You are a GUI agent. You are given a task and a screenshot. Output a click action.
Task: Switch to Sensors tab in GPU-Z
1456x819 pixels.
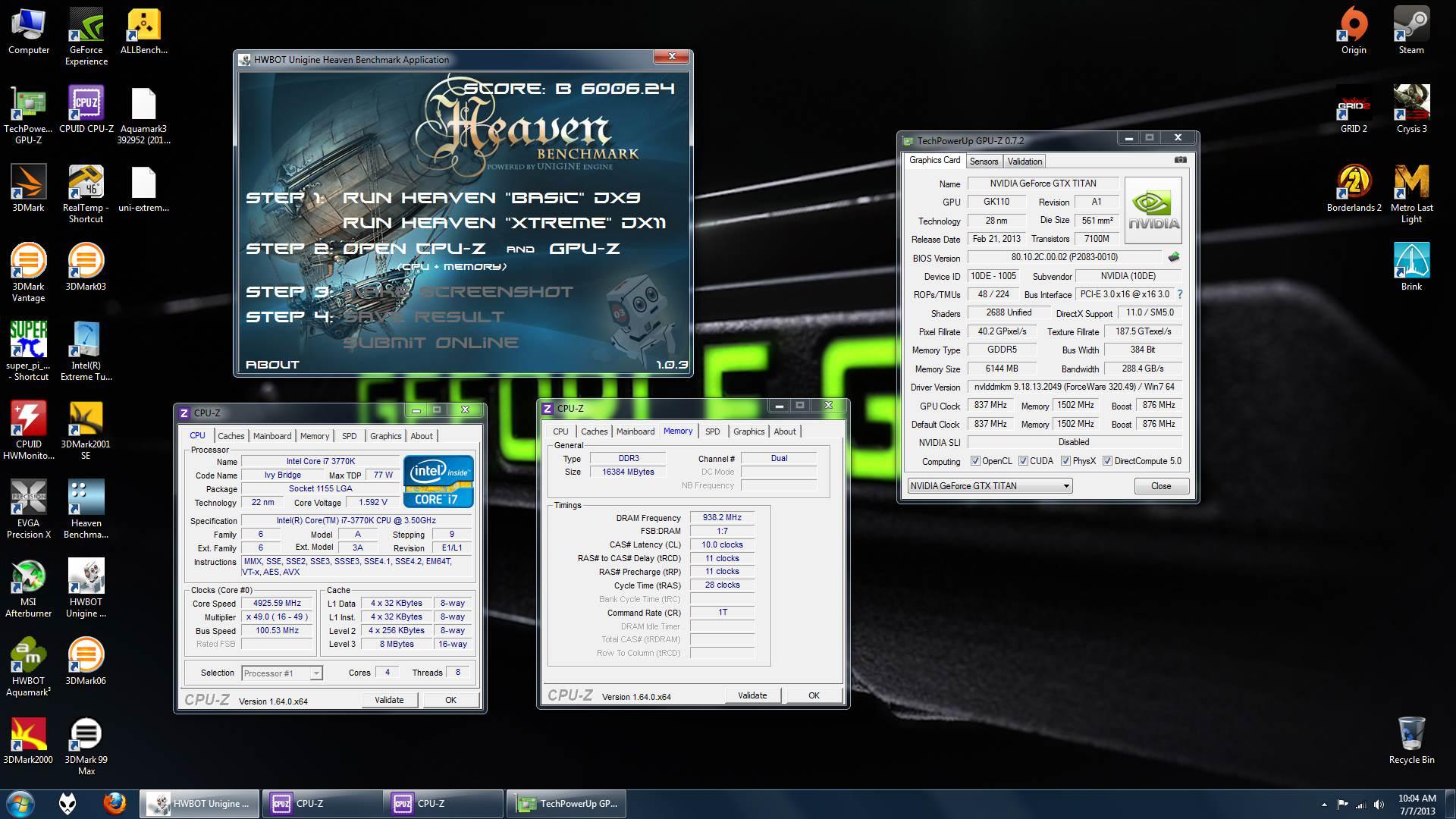(x=984, y=162)
